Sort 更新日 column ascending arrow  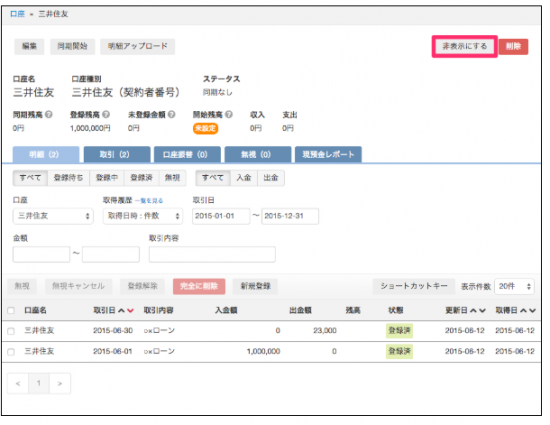click(x=473, y=310)
